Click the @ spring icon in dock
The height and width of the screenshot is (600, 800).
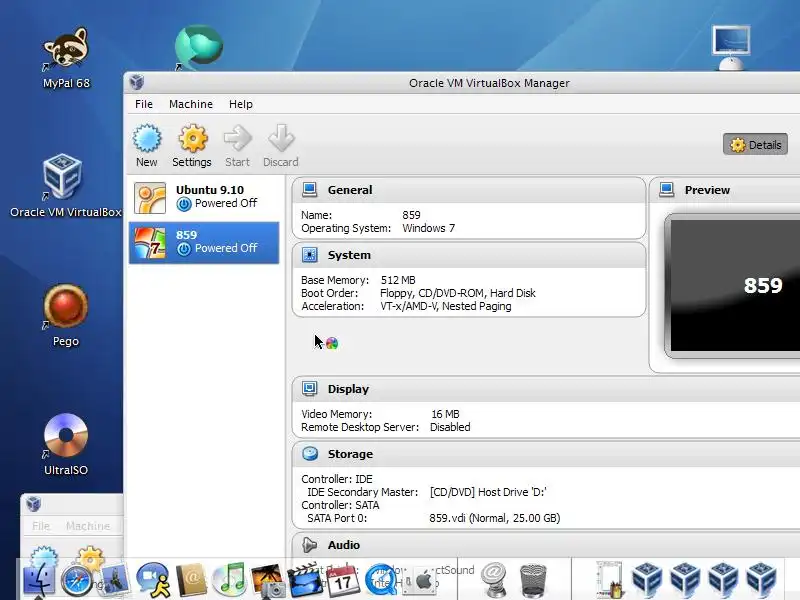pyautogui.click(x=494, y=580)
